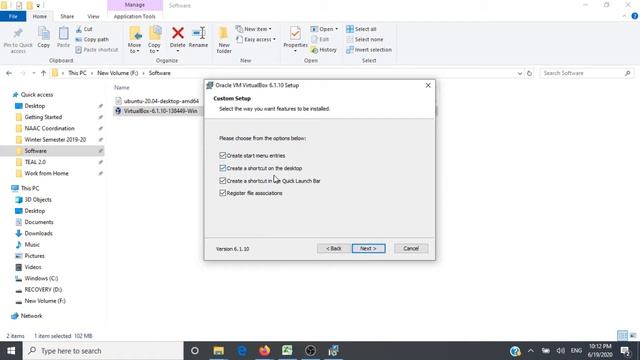Collapse the ribbon with chevron
Viewport: 640px width, 360px height.
pyautogui.click(x=624, y=16)
